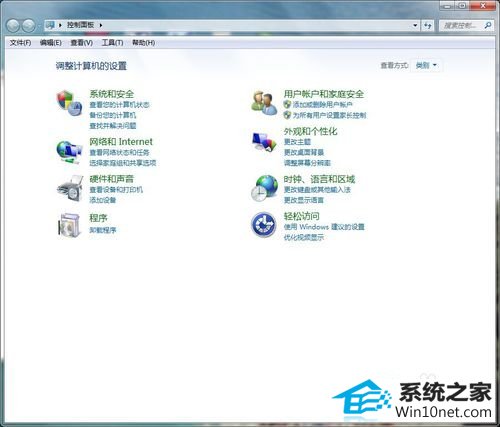Screen dimensions: 500x427
Task: Open the Ease of Access icon
Action: click(263, 224)
